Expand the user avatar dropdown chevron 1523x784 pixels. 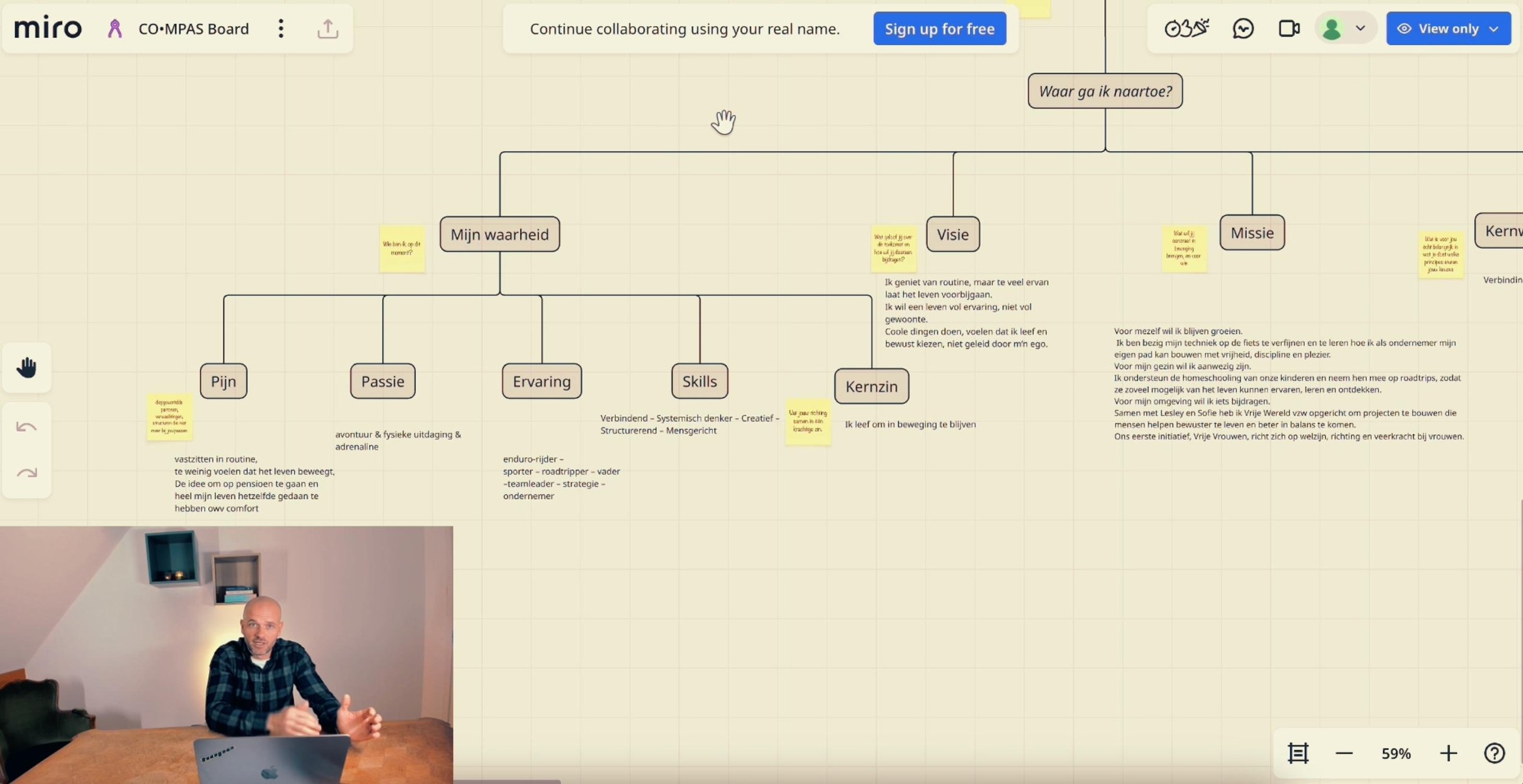pos(1360,29)
